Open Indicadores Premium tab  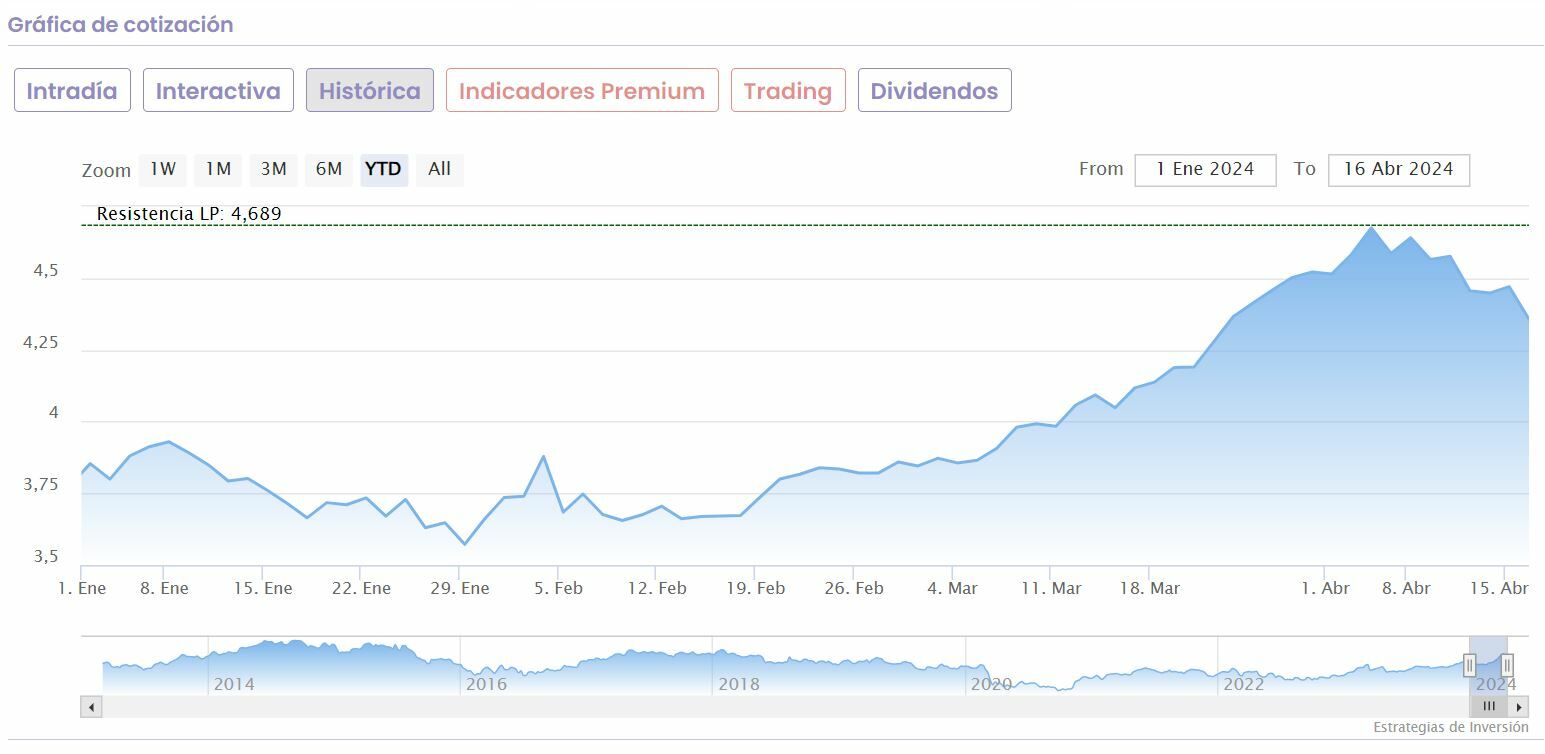point(582,91)
